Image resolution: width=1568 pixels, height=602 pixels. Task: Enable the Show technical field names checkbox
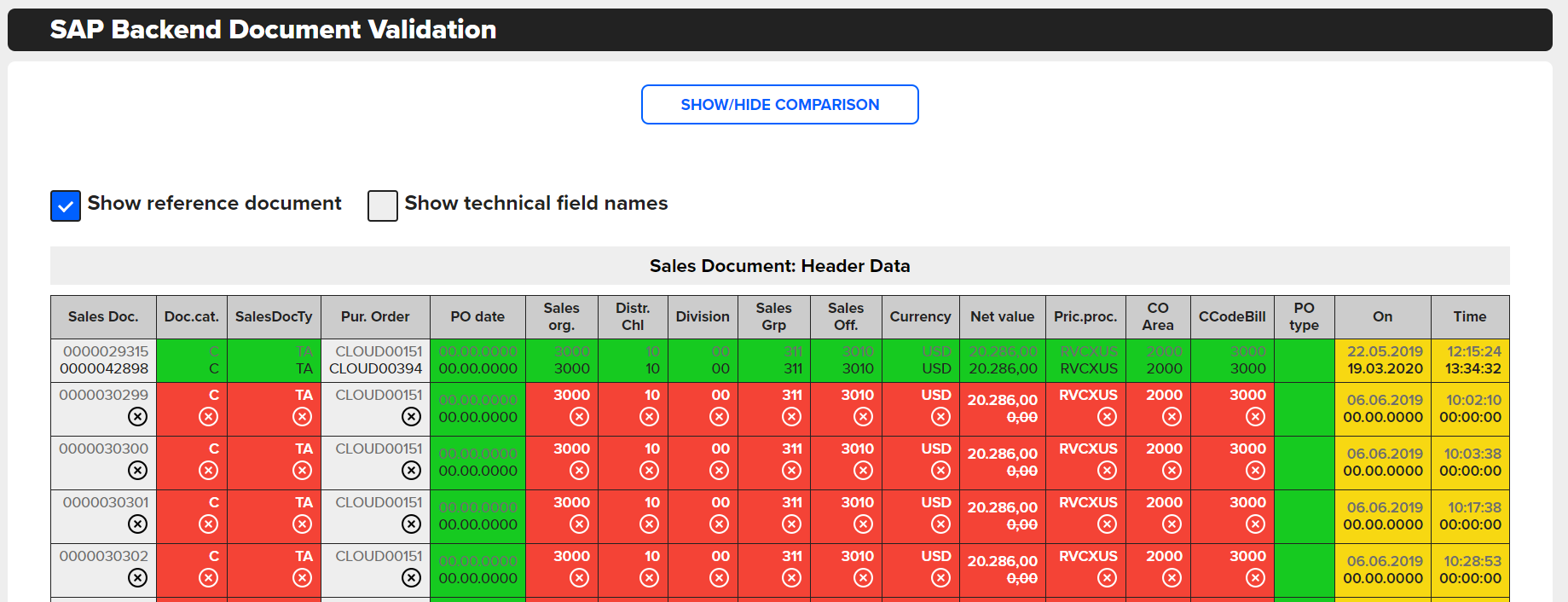tap(383, 205)
